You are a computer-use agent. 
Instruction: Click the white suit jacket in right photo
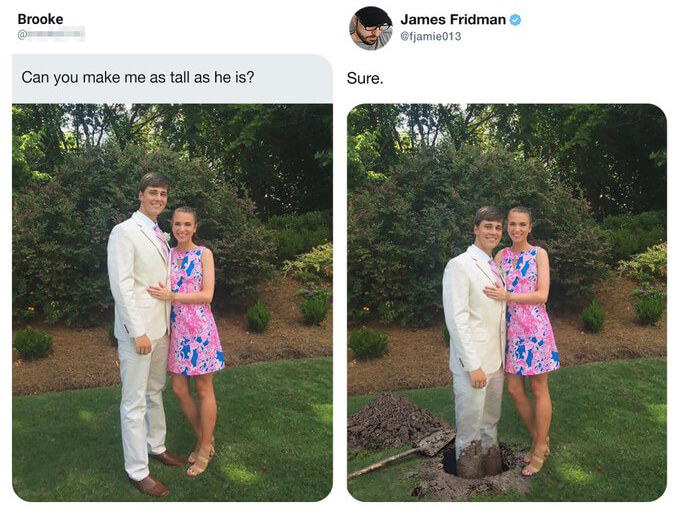point(474,310)
